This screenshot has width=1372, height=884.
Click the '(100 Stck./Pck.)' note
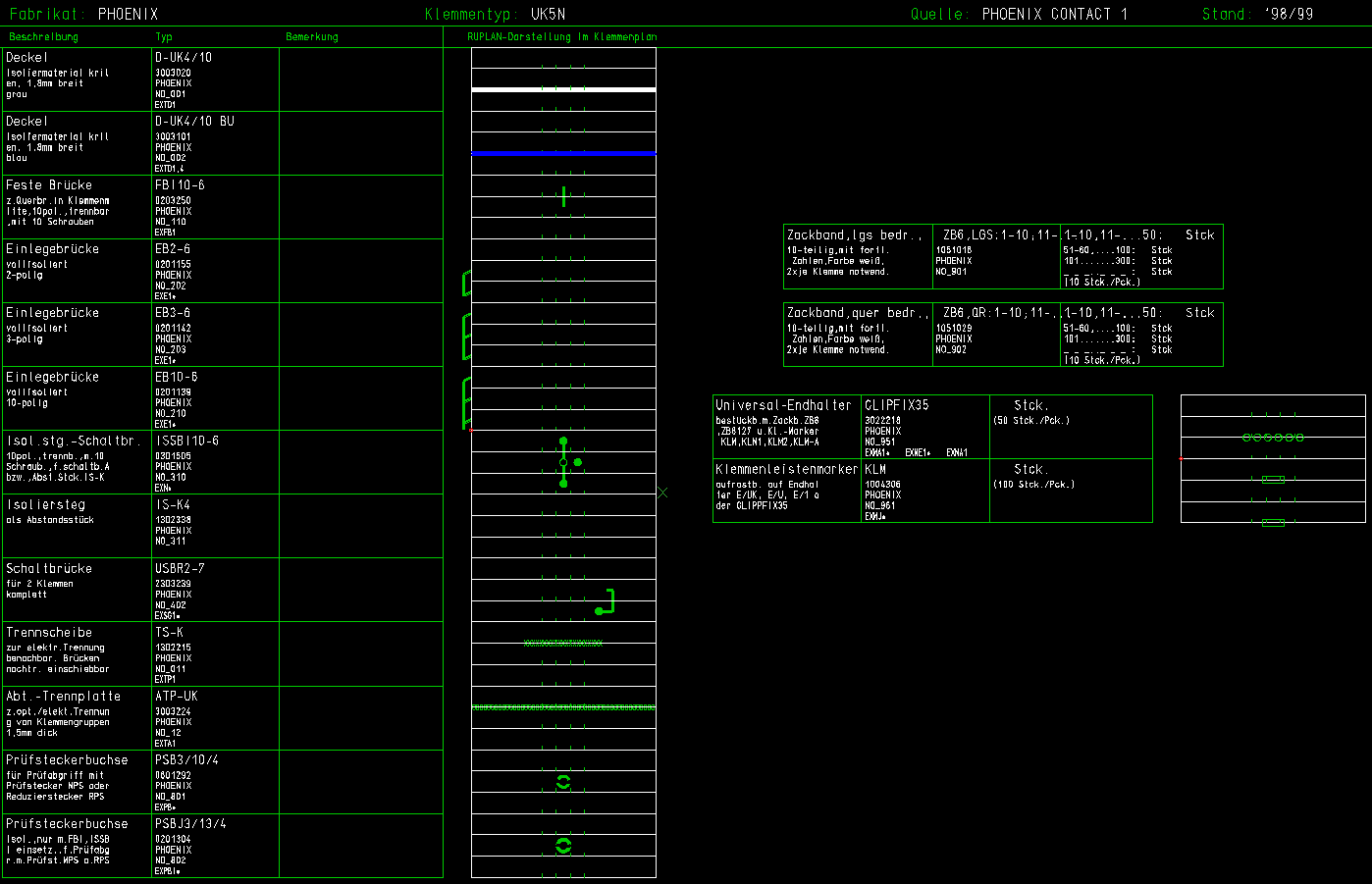(x=1034, y=485)
